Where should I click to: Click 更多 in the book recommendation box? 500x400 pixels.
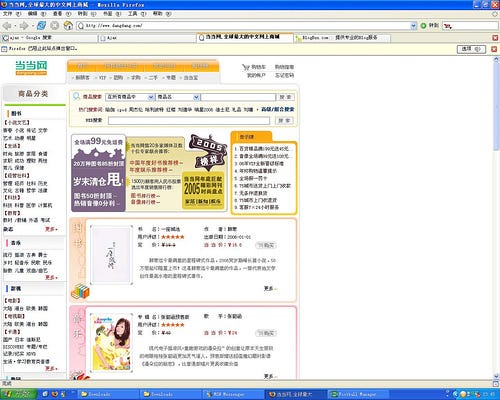(x=269, y=288)
